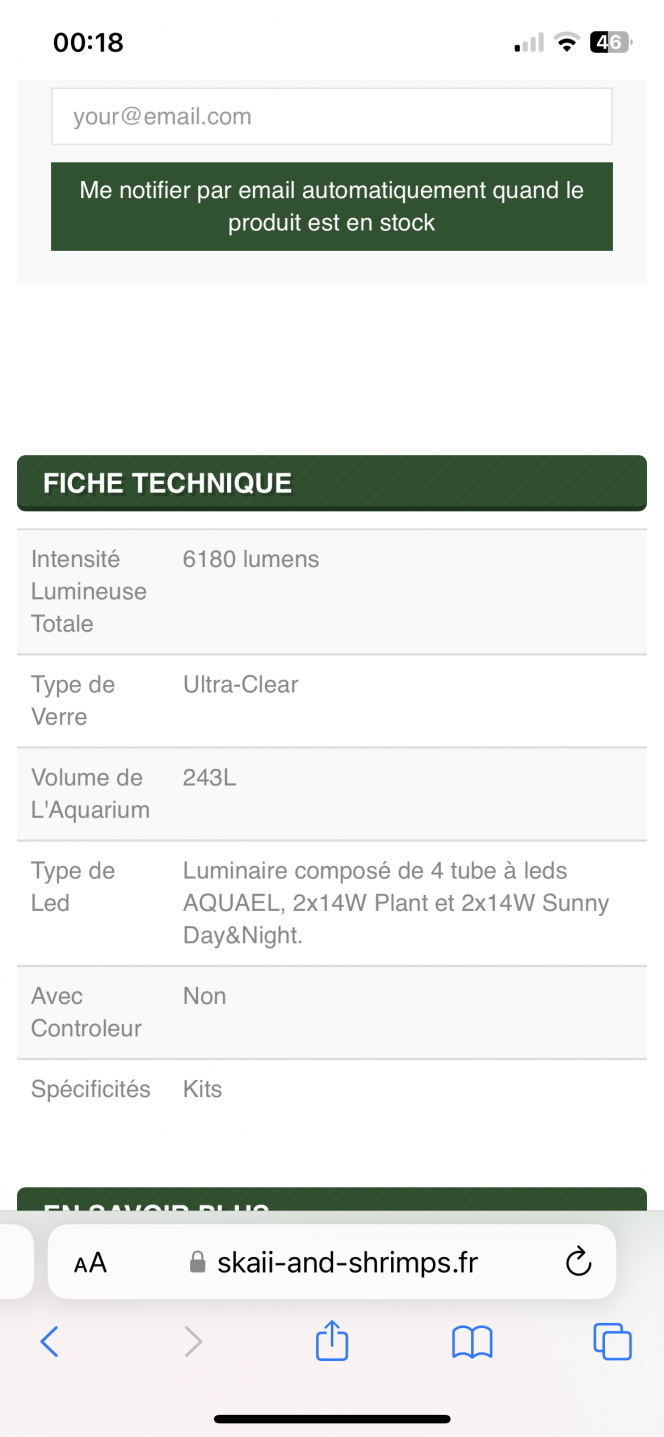Click Me notifier par email button
The width and height of the screenshot is (664, 1437).
332,206
